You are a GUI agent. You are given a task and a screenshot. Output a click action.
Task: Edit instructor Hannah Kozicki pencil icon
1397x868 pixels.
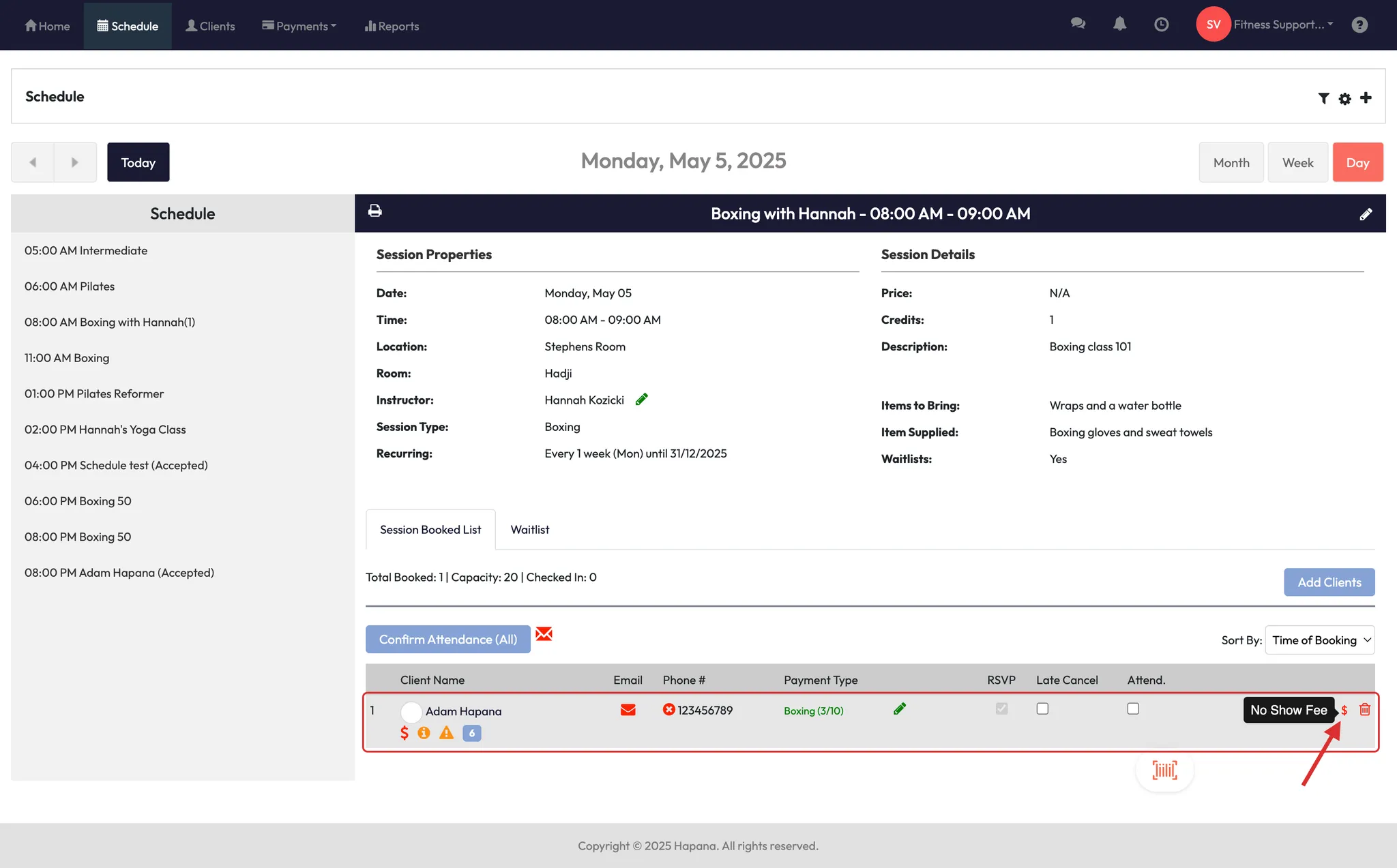641,400
